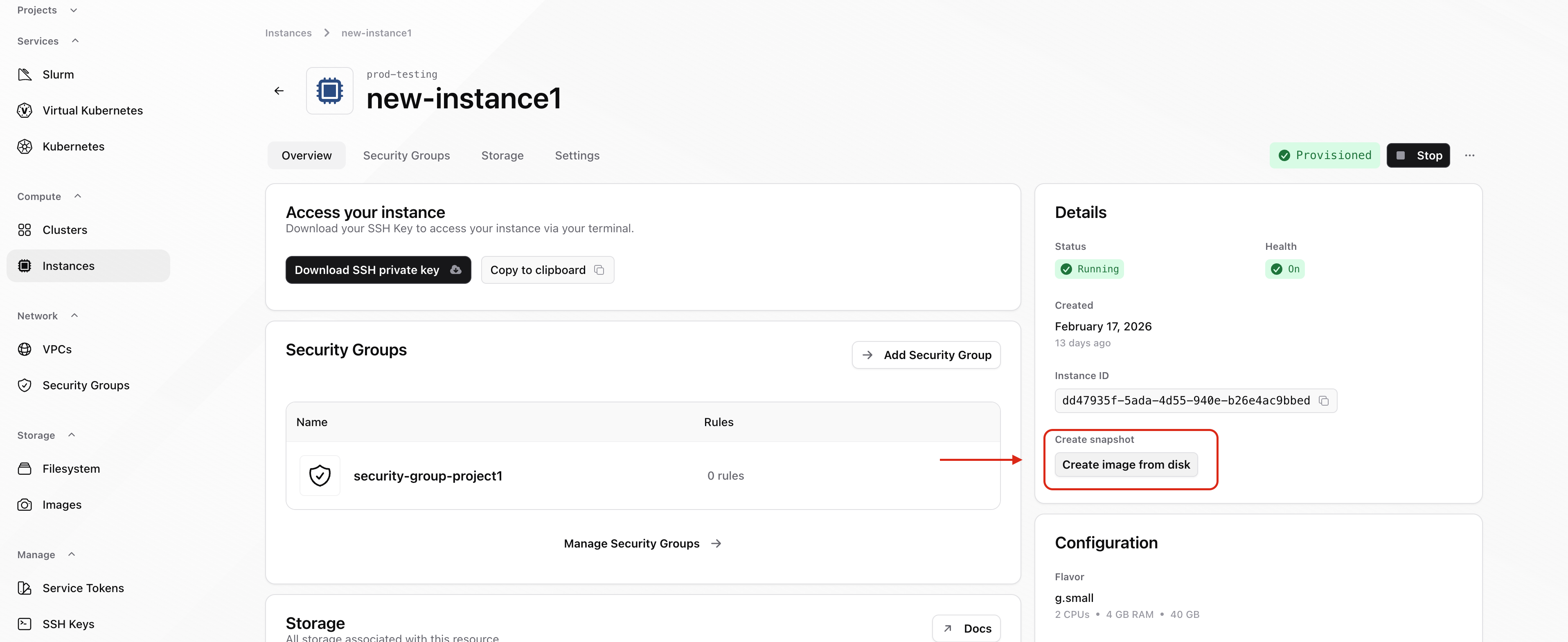Screen dimensions: 1568x642
Task: Click the Images camera icon
Action: coord(25,505)
